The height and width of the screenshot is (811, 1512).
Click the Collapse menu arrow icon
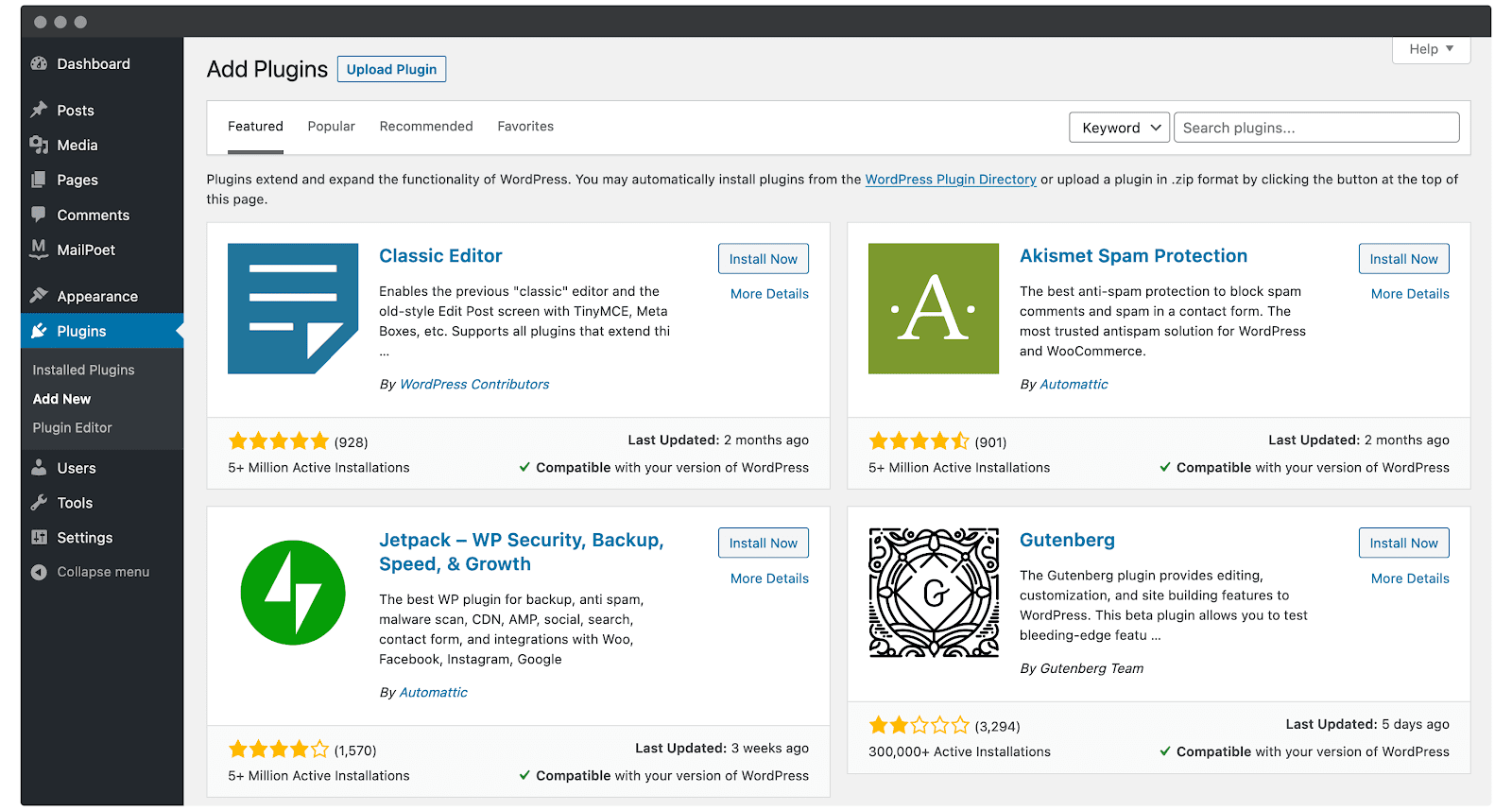pyautogui.click(x=39, y=572)
